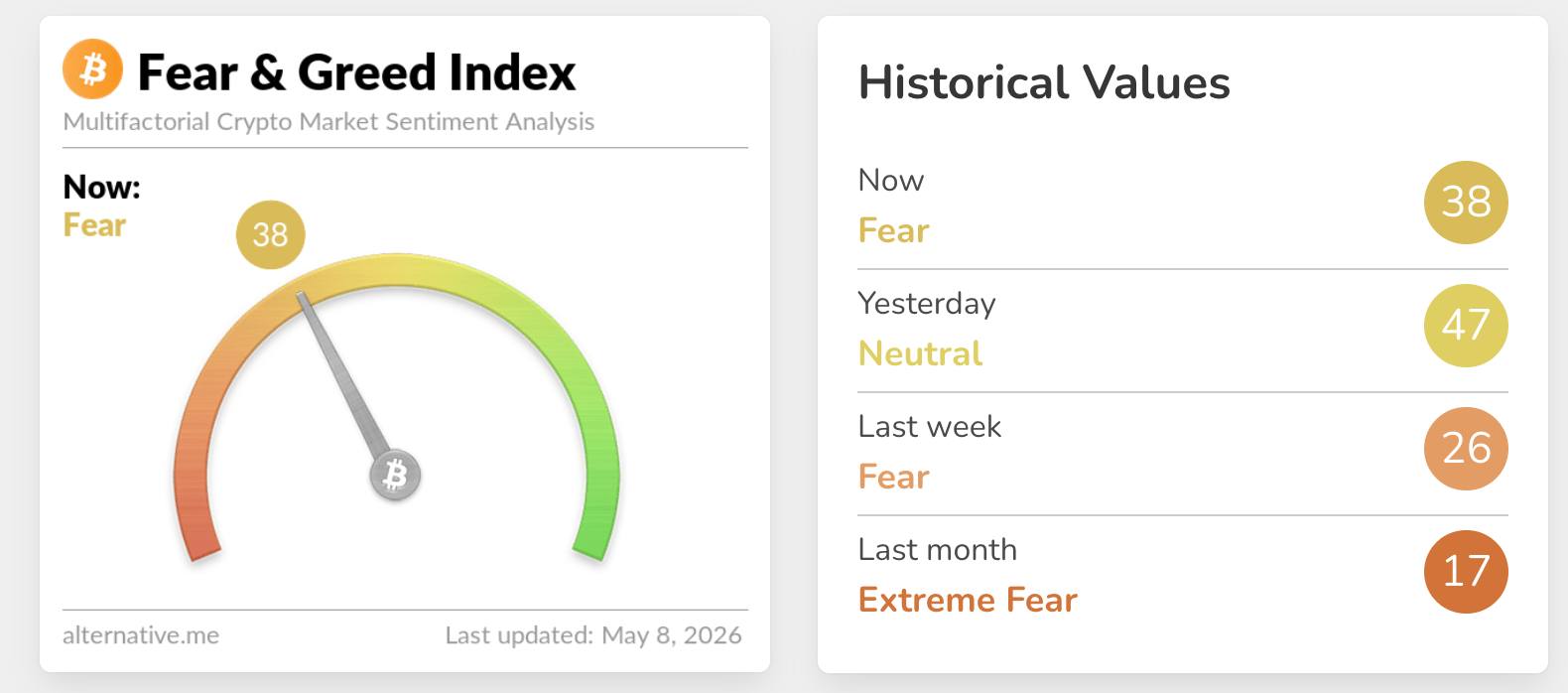
Task: Click the Yesterday value 47 circle
Action: click(1466, 326)
